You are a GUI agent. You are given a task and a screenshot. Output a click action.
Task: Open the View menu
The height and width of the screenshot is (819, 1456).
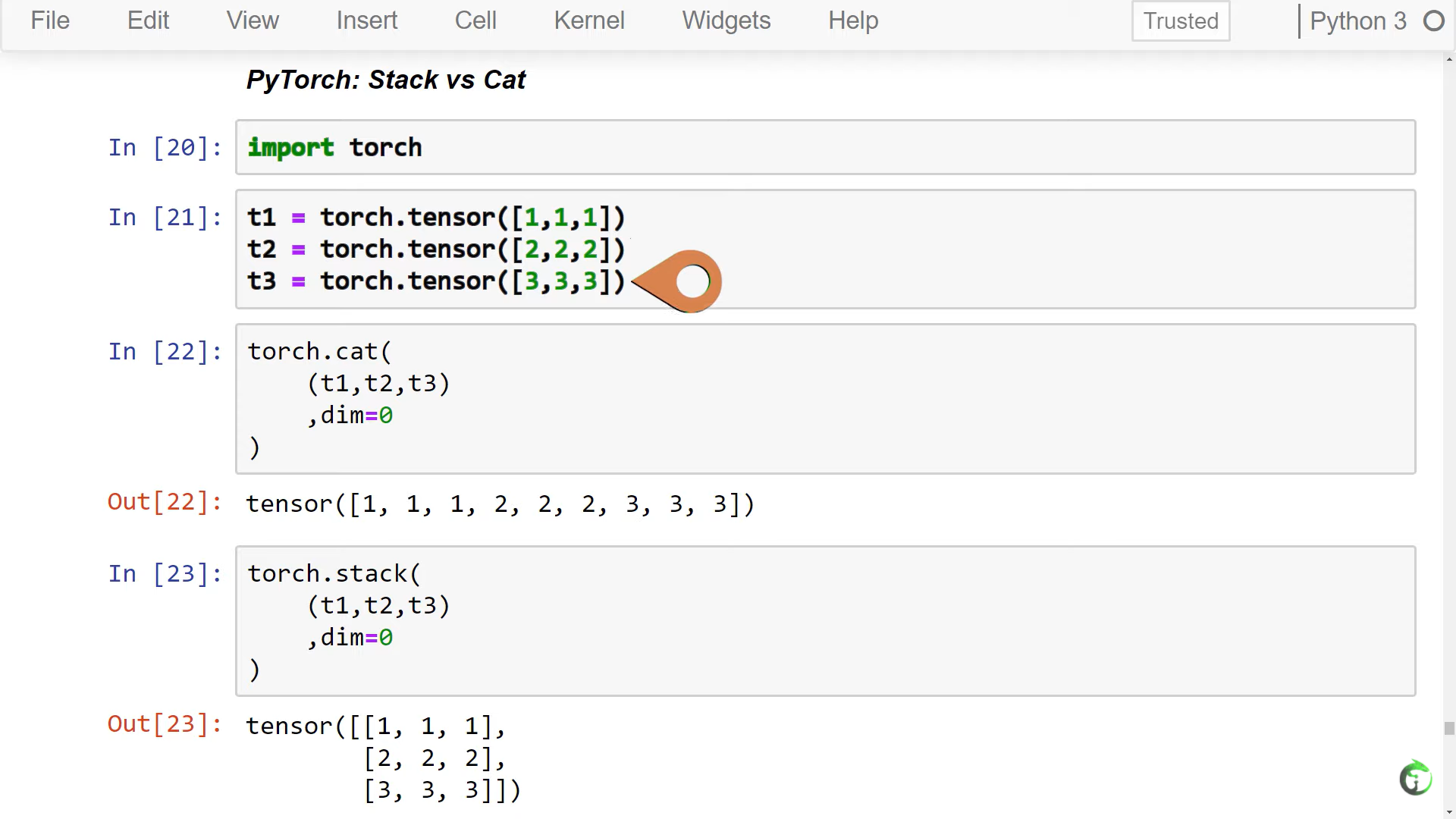[253, 20]
